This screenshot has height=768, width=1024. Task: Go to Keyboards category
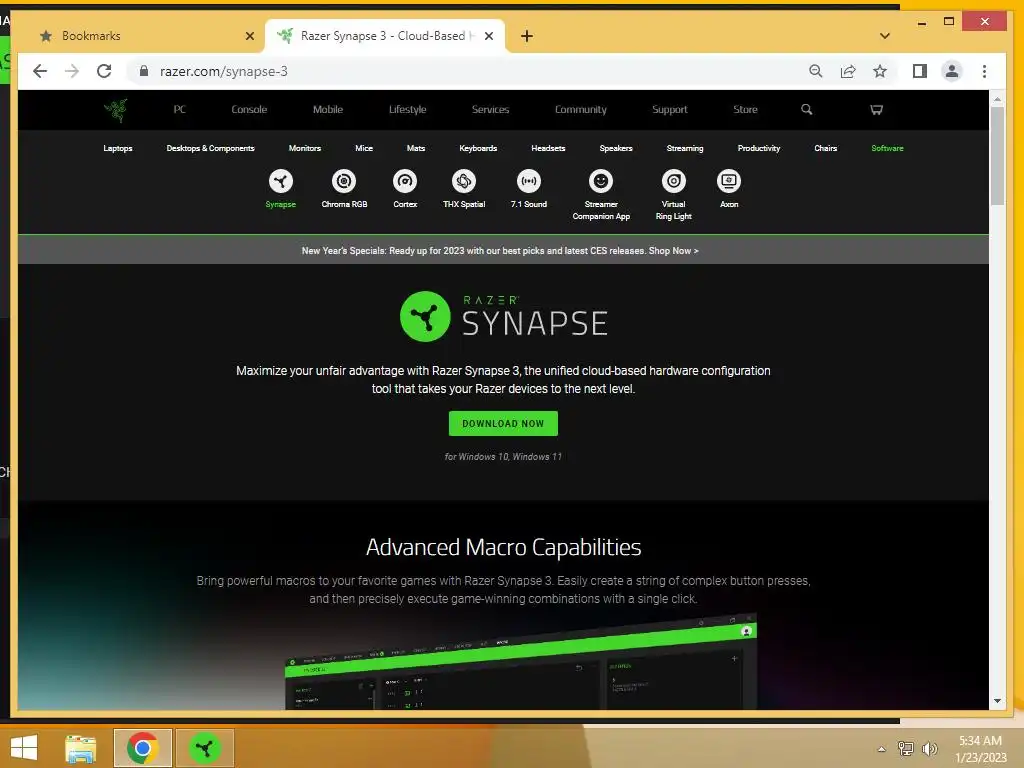478,148
